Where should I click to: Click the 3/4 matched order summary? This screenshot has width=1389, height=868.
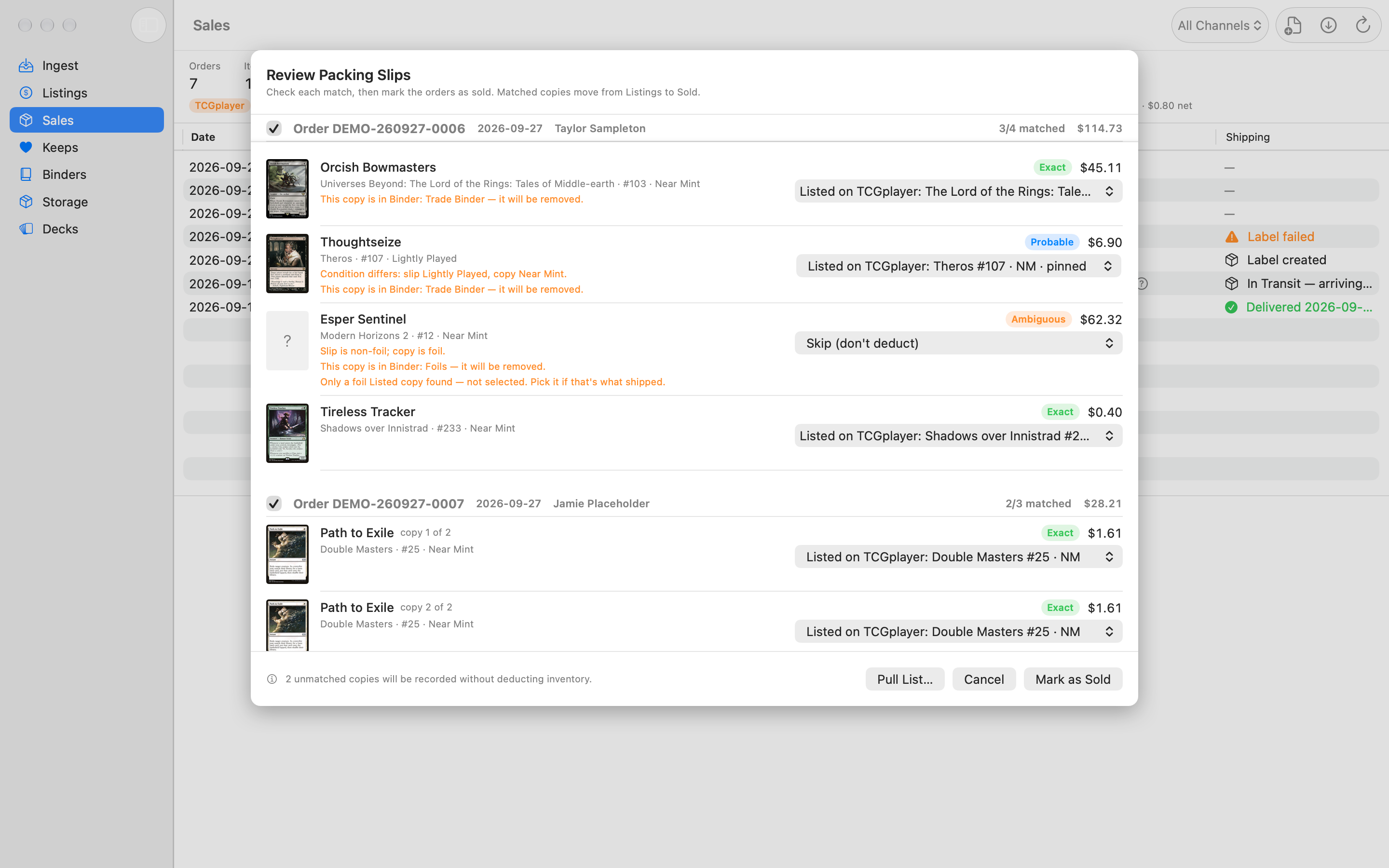pyautogui.click(x=1032, y=129)
